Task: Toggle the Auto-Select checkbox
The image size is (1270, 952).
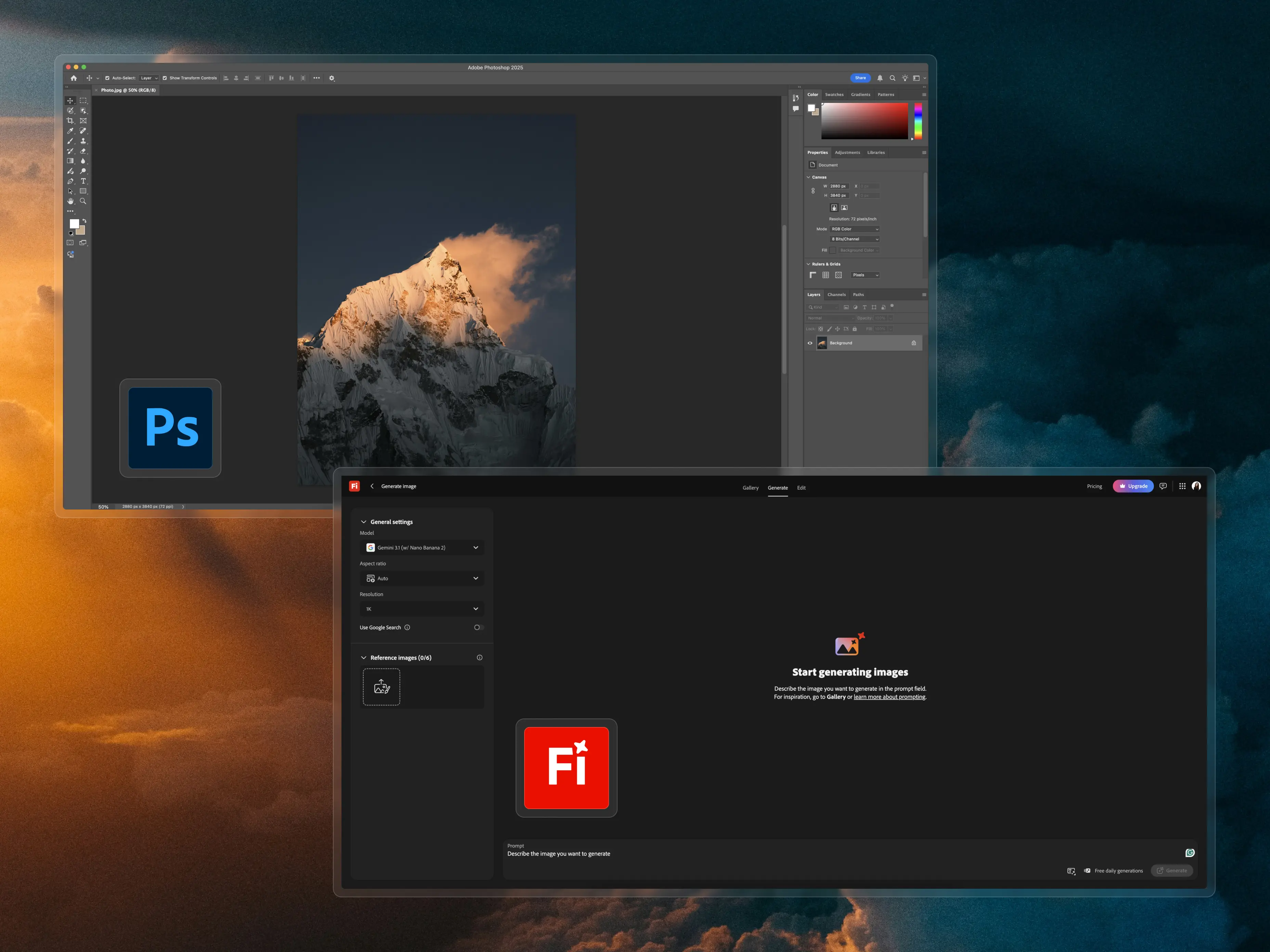Action: point(107,78)
